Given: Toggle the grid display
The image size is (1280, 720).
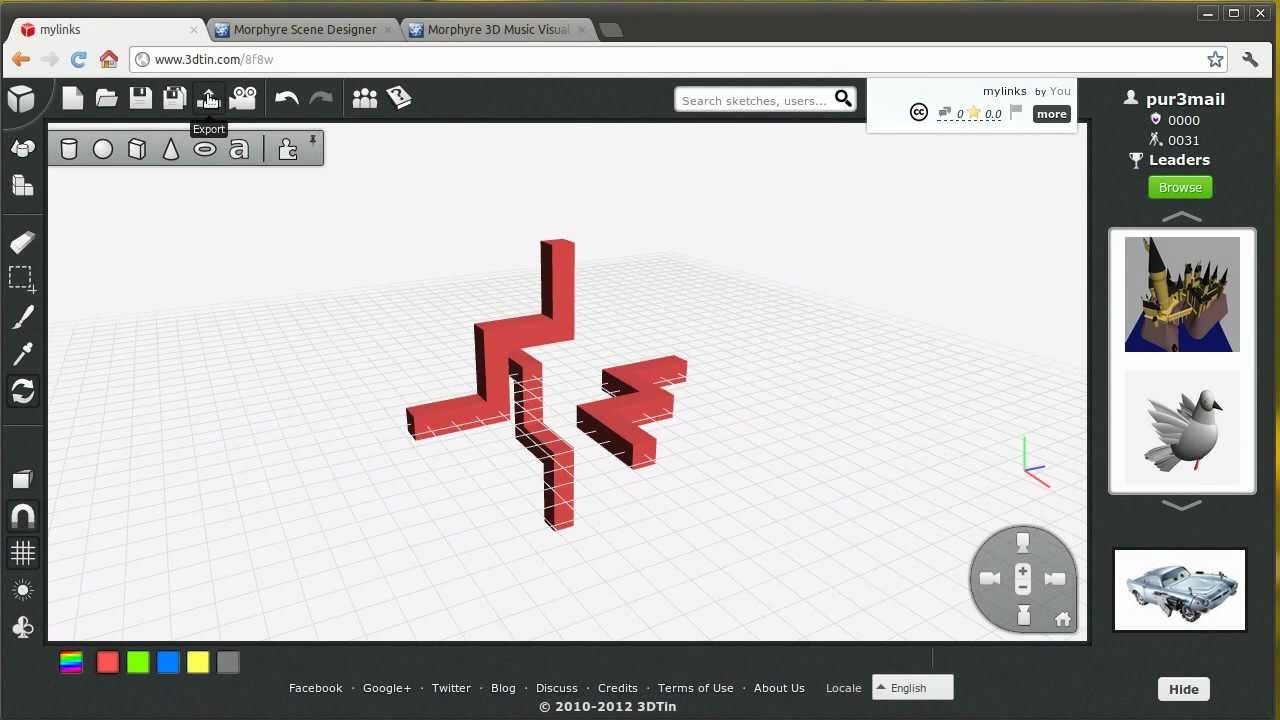Looking at the screenshot, I should click(x=22, y=552).
